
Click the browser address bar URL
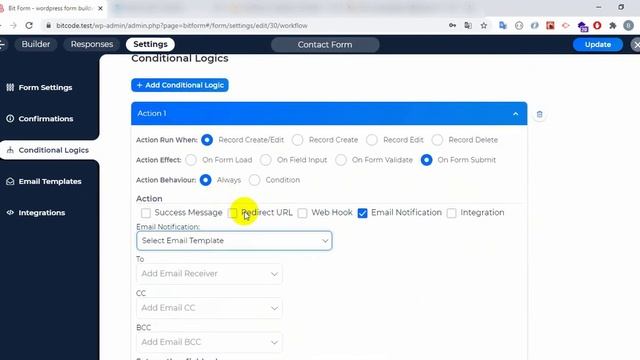pyautogui.click(x=182, y=25)
